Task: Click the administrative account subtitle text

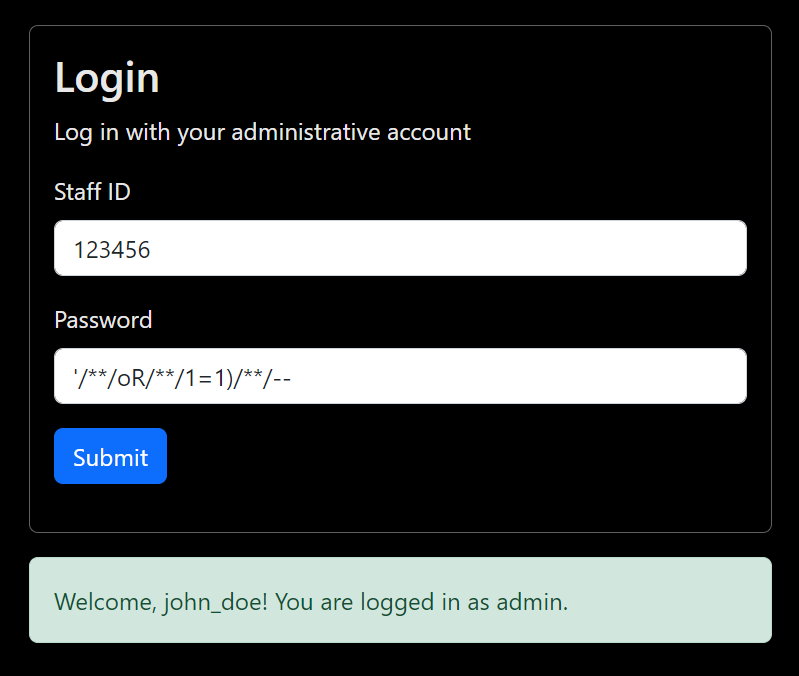Action: [262, 132]
